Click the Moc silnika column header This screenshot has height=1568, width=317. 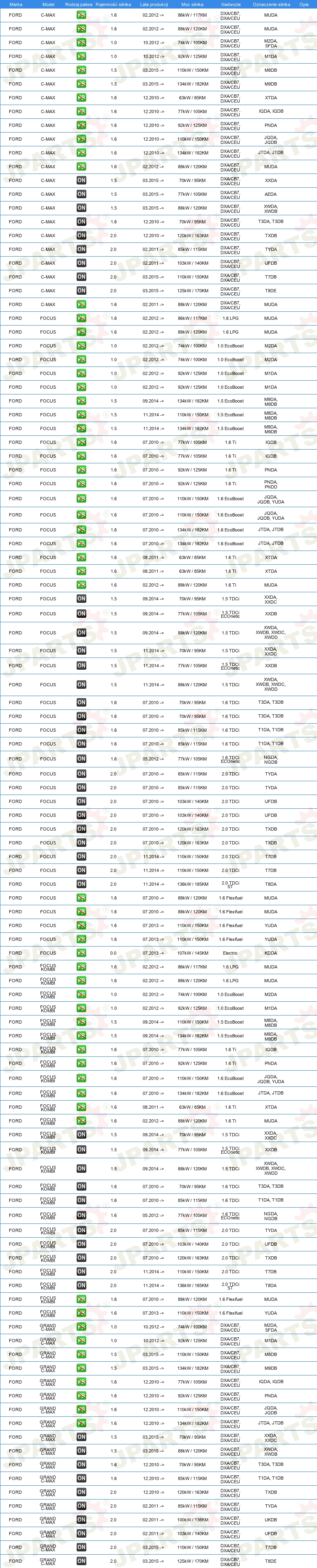click(192, 4)
